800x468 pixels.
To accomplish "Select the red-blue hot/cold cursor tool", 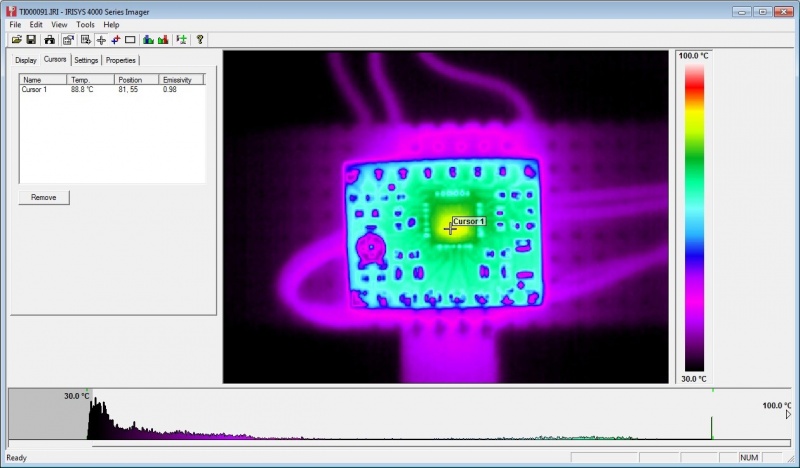I will [116, 39].
